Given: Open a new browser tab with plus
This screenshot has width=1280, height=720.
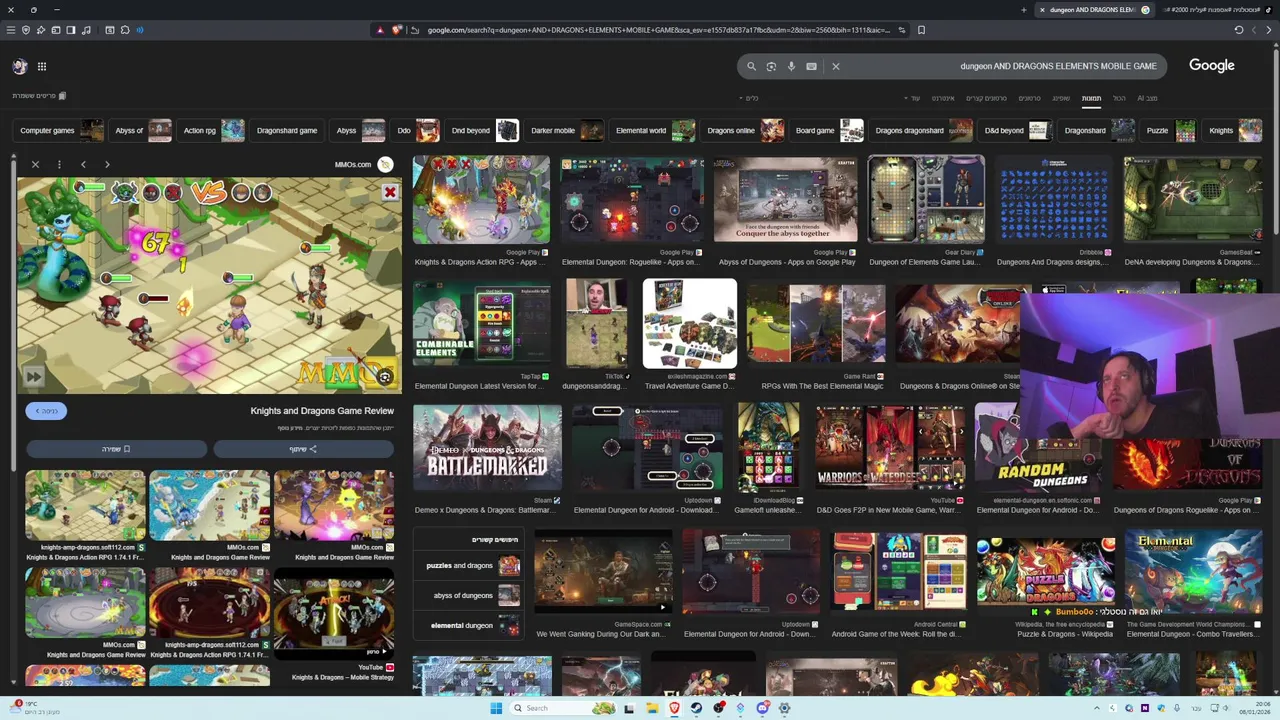Looking at the screenshot, I should [1023, 10].
